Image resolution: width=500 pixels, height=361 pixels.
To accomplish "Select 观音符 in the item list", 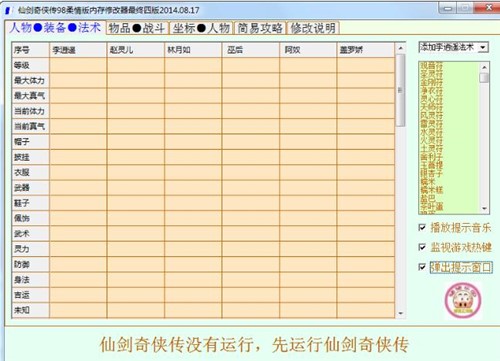I will [x=431, y=66].
